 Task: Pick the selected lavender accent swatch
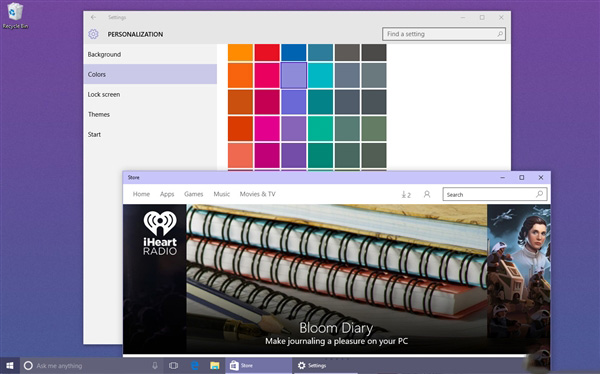[x=294, y=75]
